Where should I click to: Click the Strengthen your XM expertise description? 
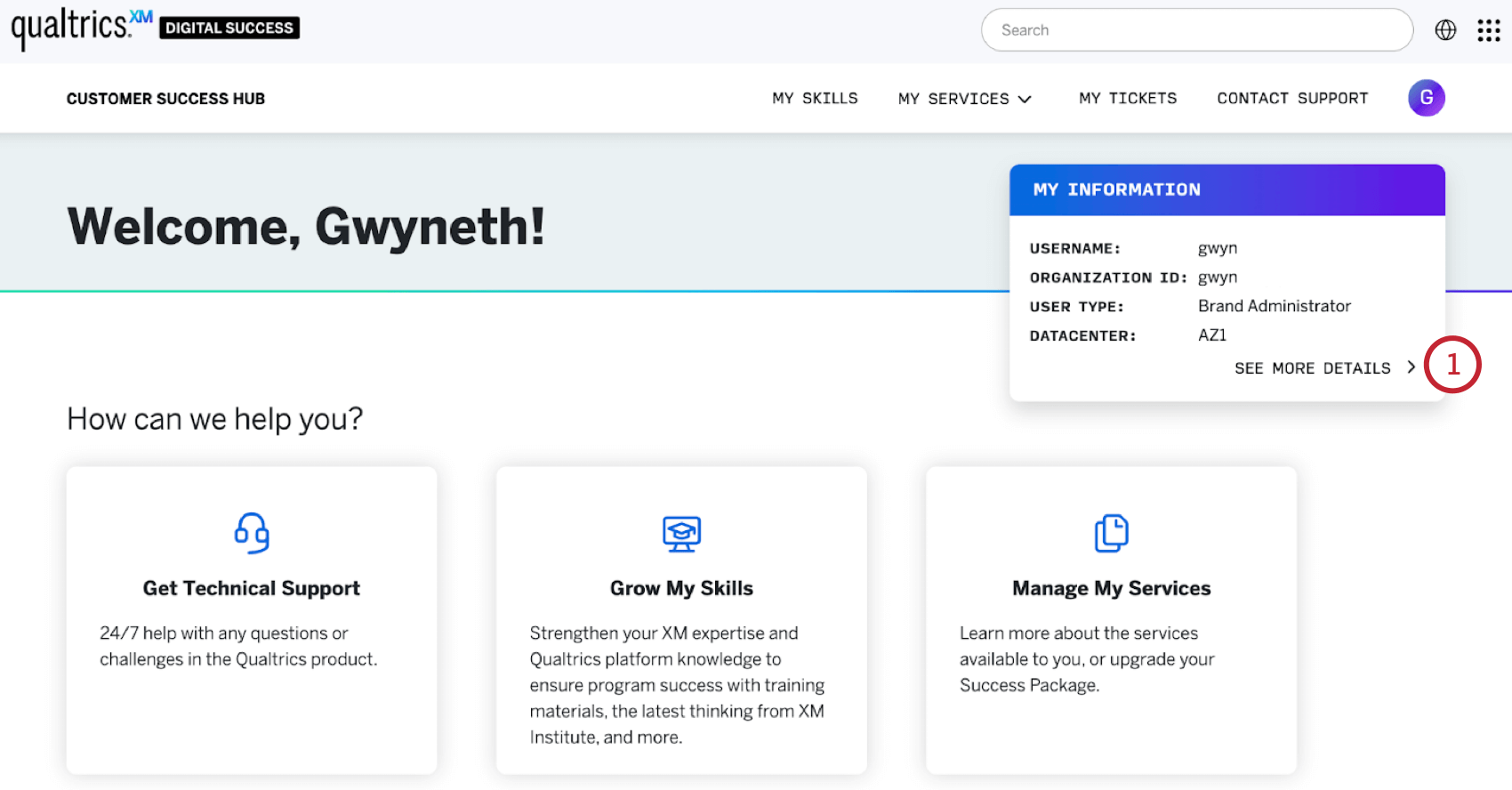[677, 685]
